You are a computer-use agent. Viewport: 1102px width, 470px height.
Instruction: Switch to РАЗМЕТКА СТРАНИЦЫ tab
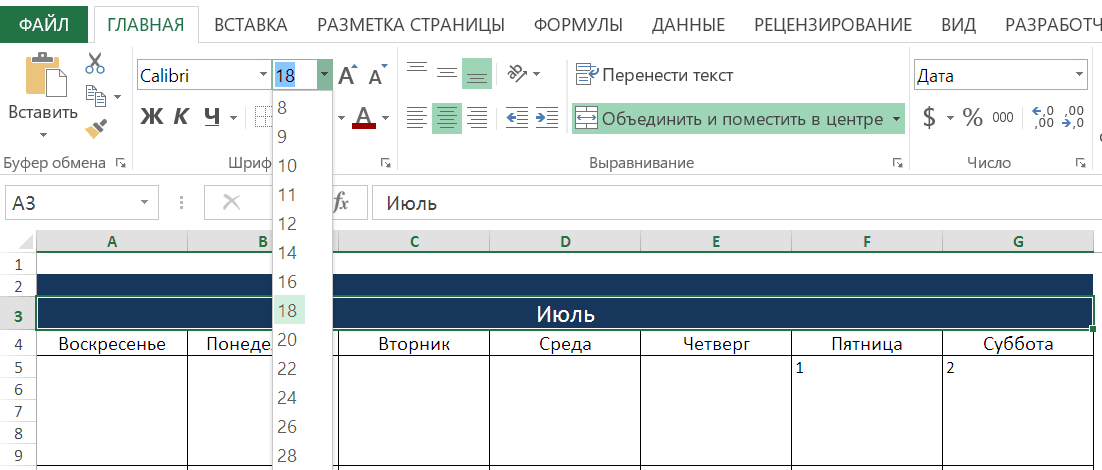coord(411,25)
